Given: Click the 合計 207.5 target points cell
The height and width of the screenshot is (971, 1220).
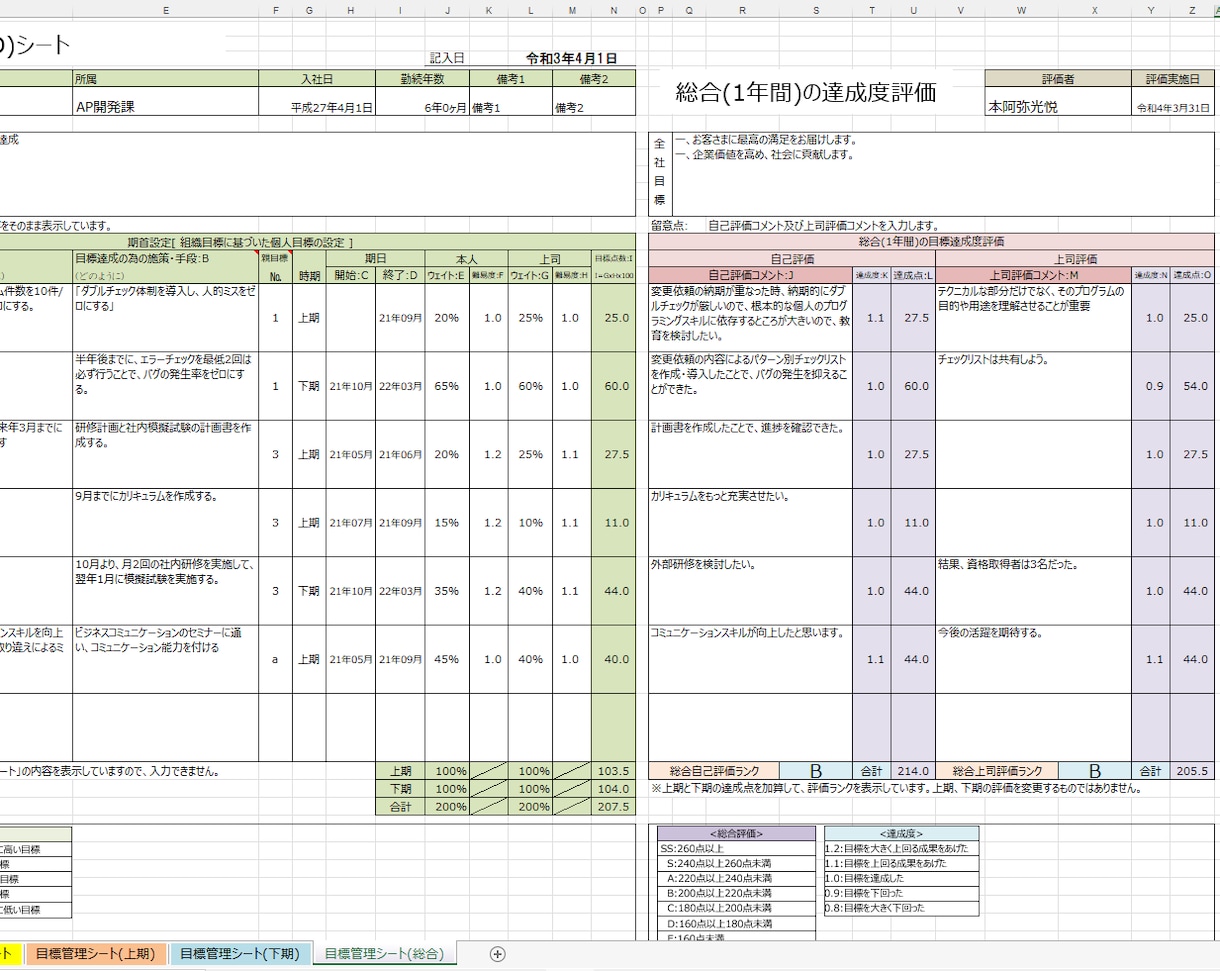Looking at the screenshot, I should 612,806.
